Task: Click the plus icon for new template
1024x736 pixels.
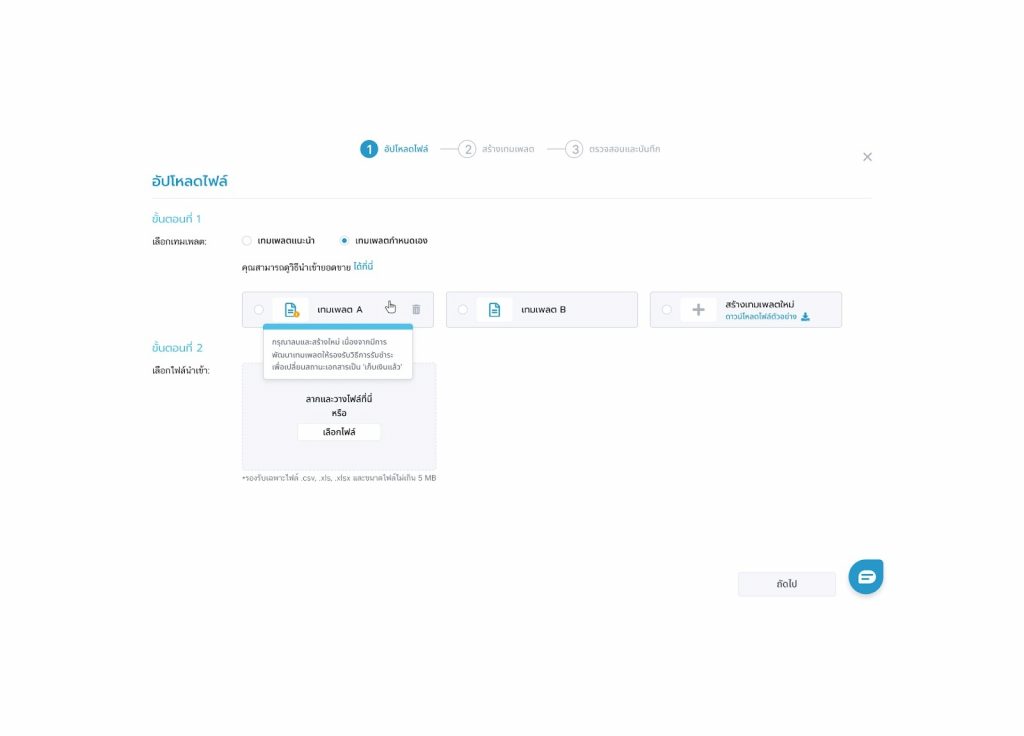Action: coord(698,310)
